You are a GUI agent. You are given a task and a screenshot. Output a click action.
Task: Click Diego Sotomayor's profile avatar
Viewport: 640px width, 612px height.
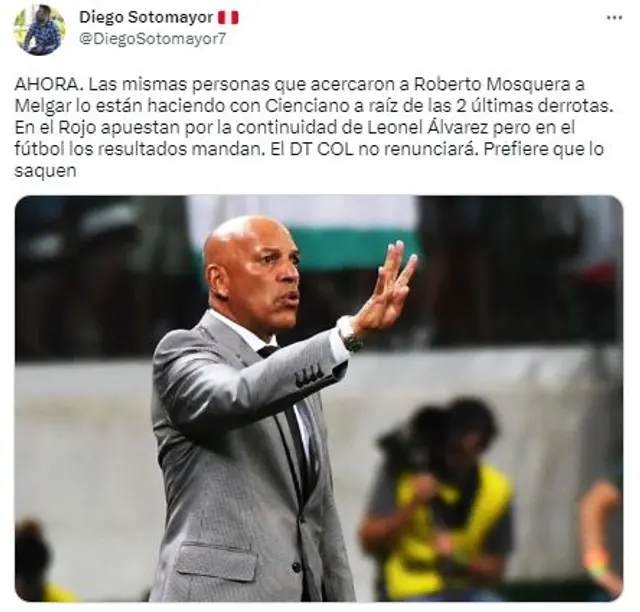pyautogui.click(x=40, y=30)
